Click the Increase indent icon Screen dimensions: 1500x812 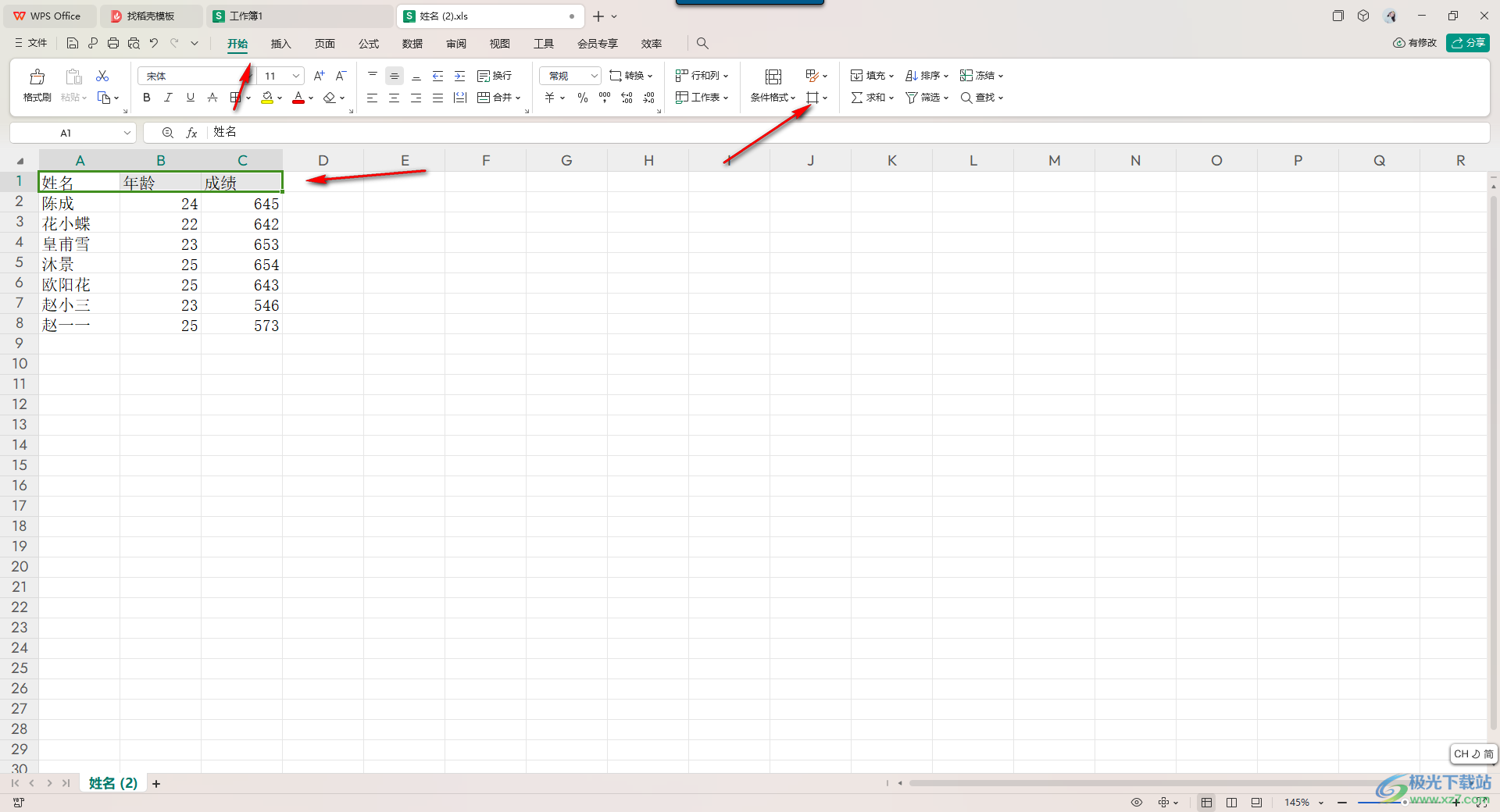point(460,76)
